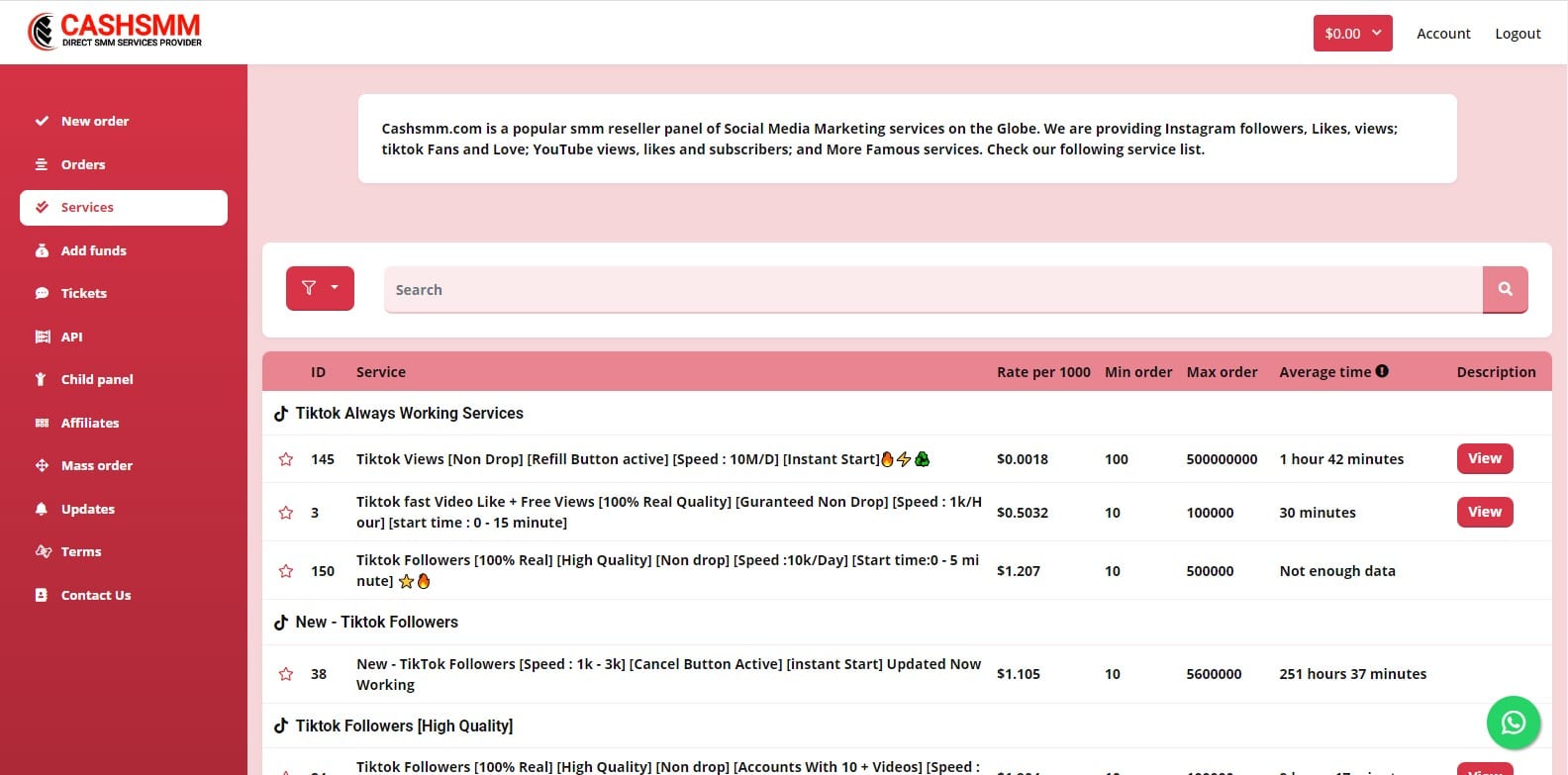Click the WhatsApp chat floating icon
This screenshot has width=1568, height=775.
[x=1513, y=723]
